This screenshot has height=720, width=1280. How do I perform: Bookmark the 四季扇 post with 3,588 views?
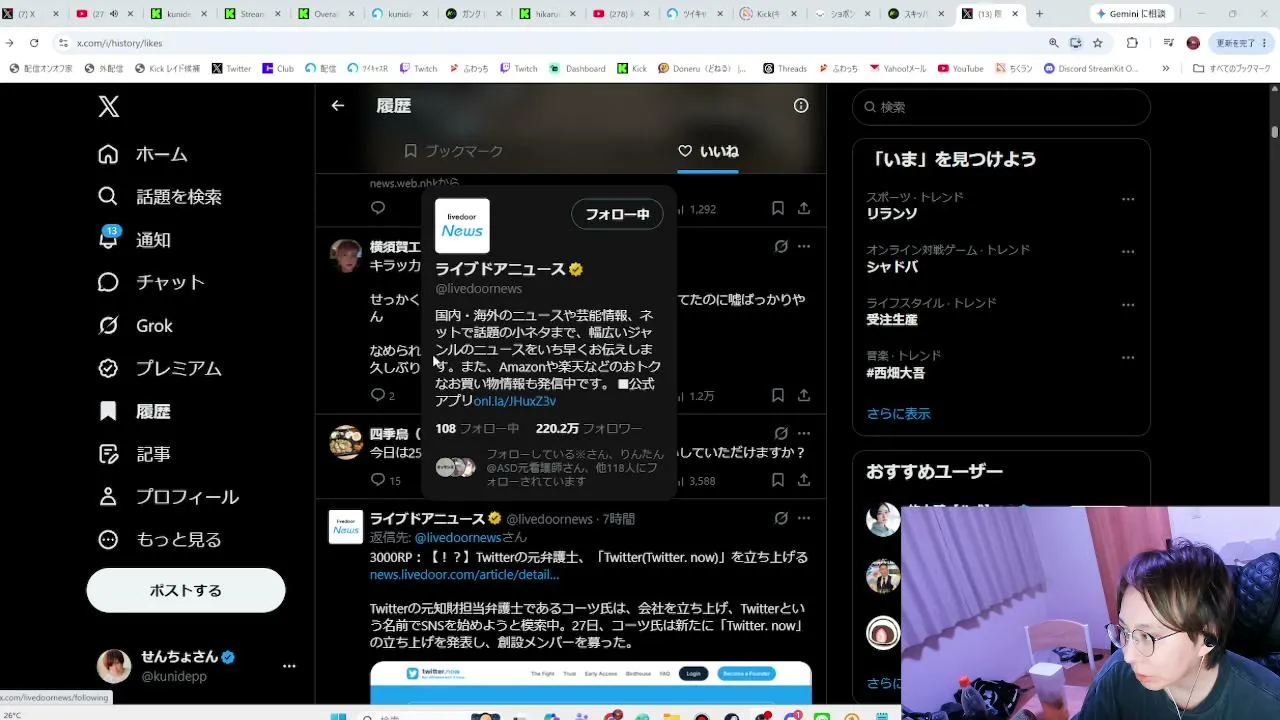(777, 480)
